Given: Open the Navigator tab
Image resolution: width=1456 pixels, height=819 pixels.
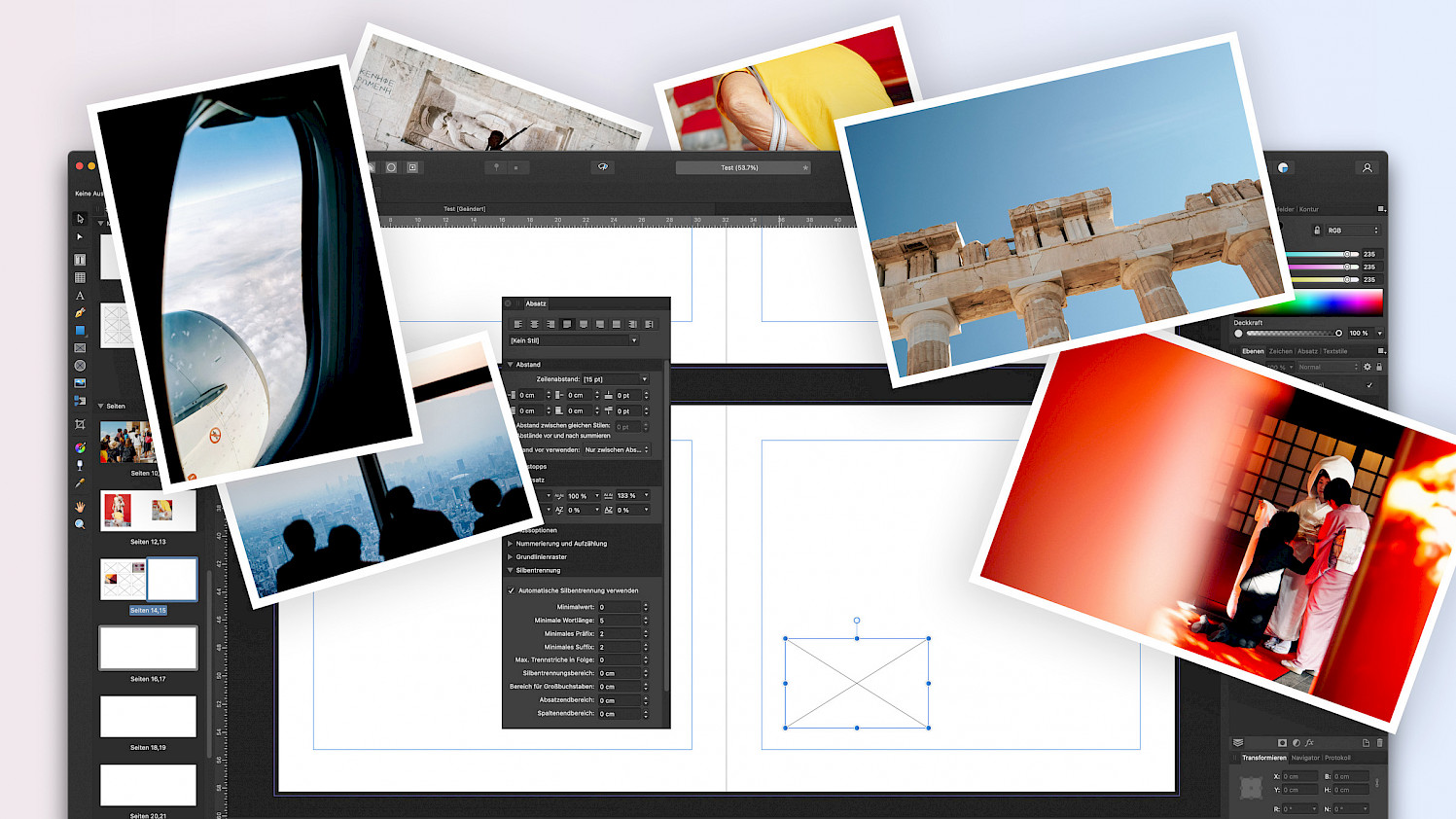Looking at the screenshot, I should pyautogui.click(x=1305, y=758).
